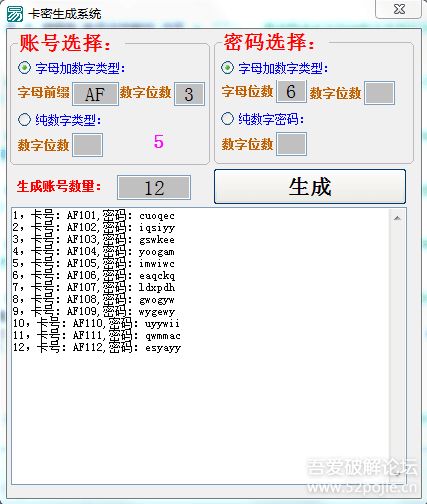Click the empty 数字位数 field under 纯数字类型
427x504 pixels.
pyautogui.click(x=87, y=145)
